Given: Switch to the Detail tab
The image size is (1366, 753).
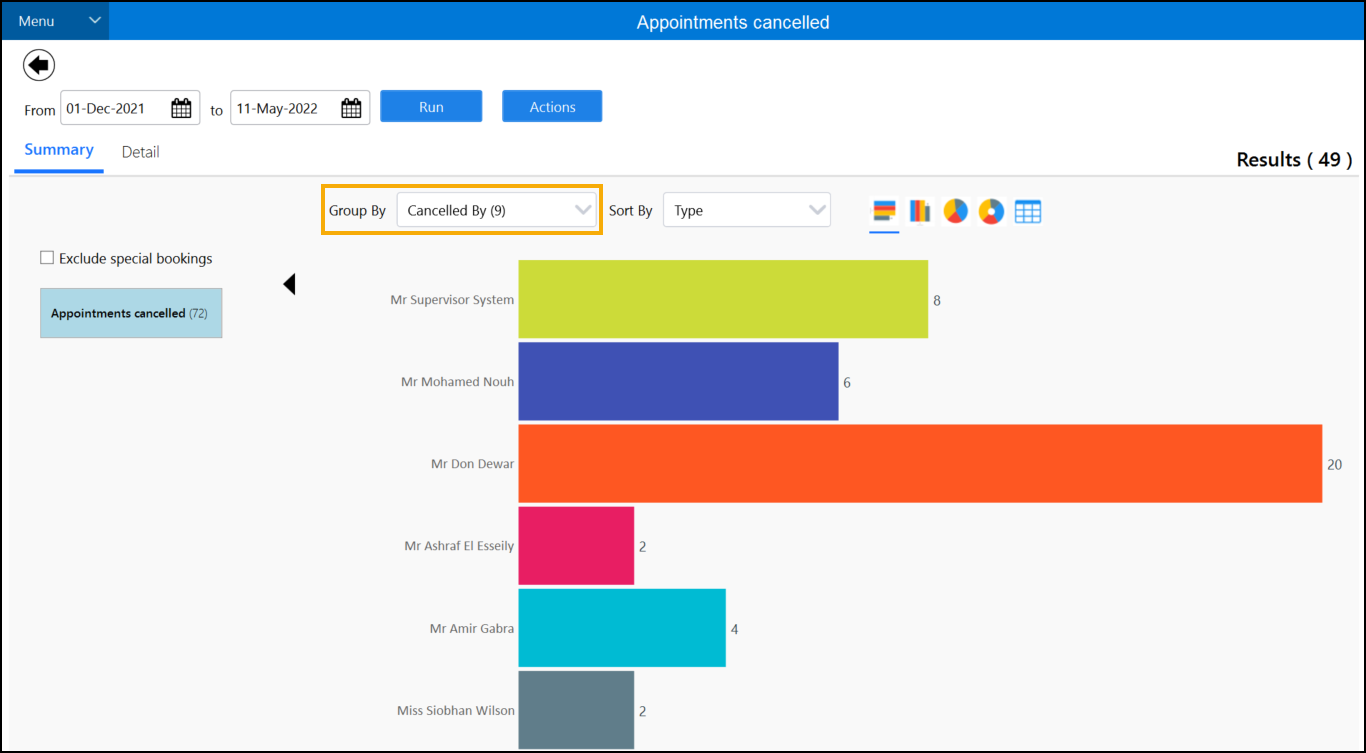Looking at the screenshot, I should 140,152.
